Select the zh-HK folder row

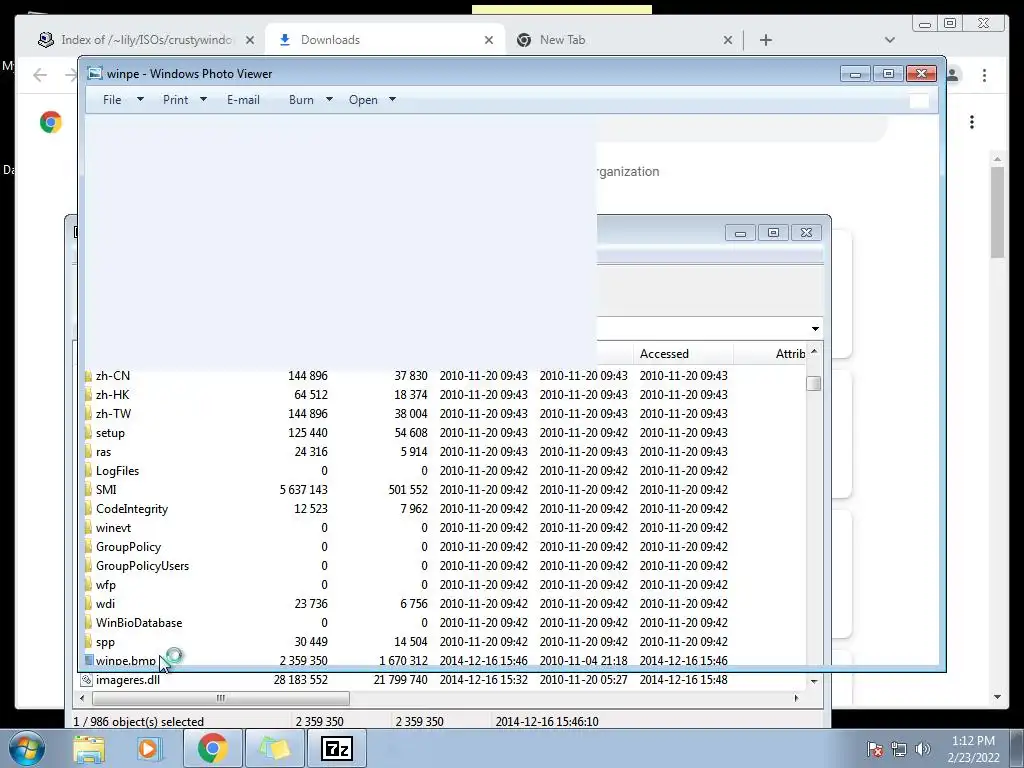pos(444,394)
